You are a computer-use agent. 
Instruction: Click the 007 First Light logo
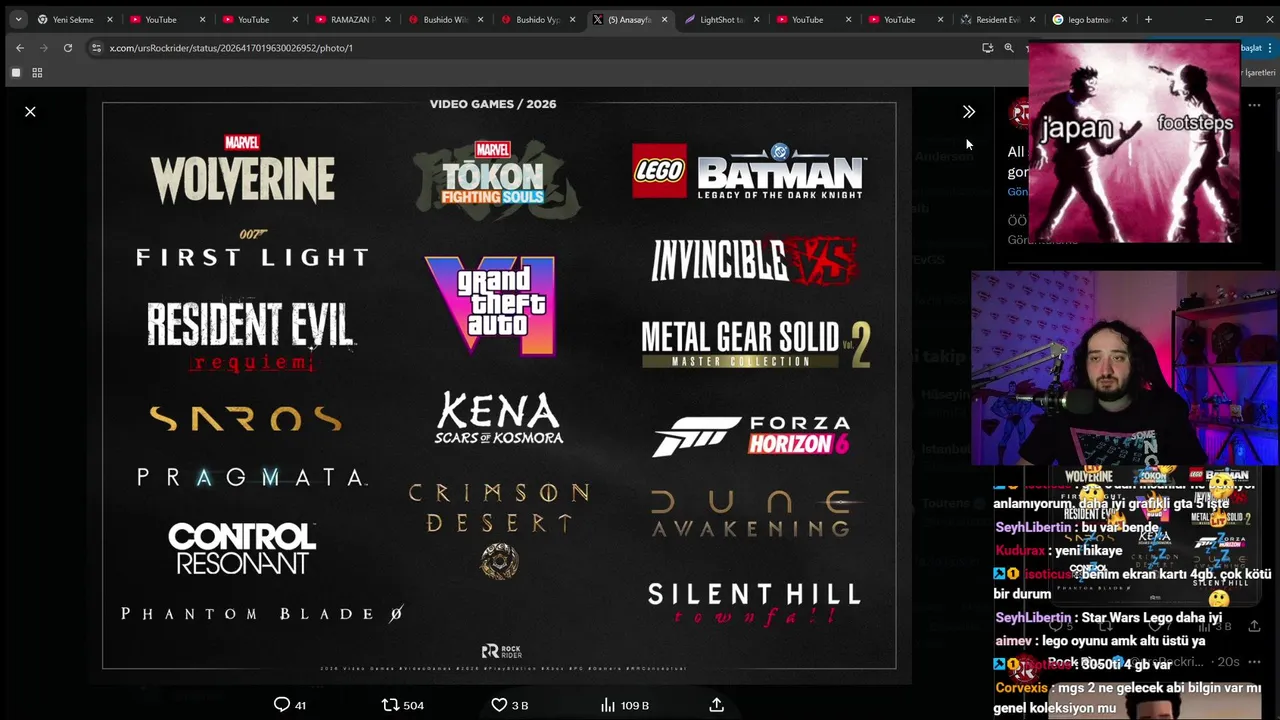coord(252,249)
